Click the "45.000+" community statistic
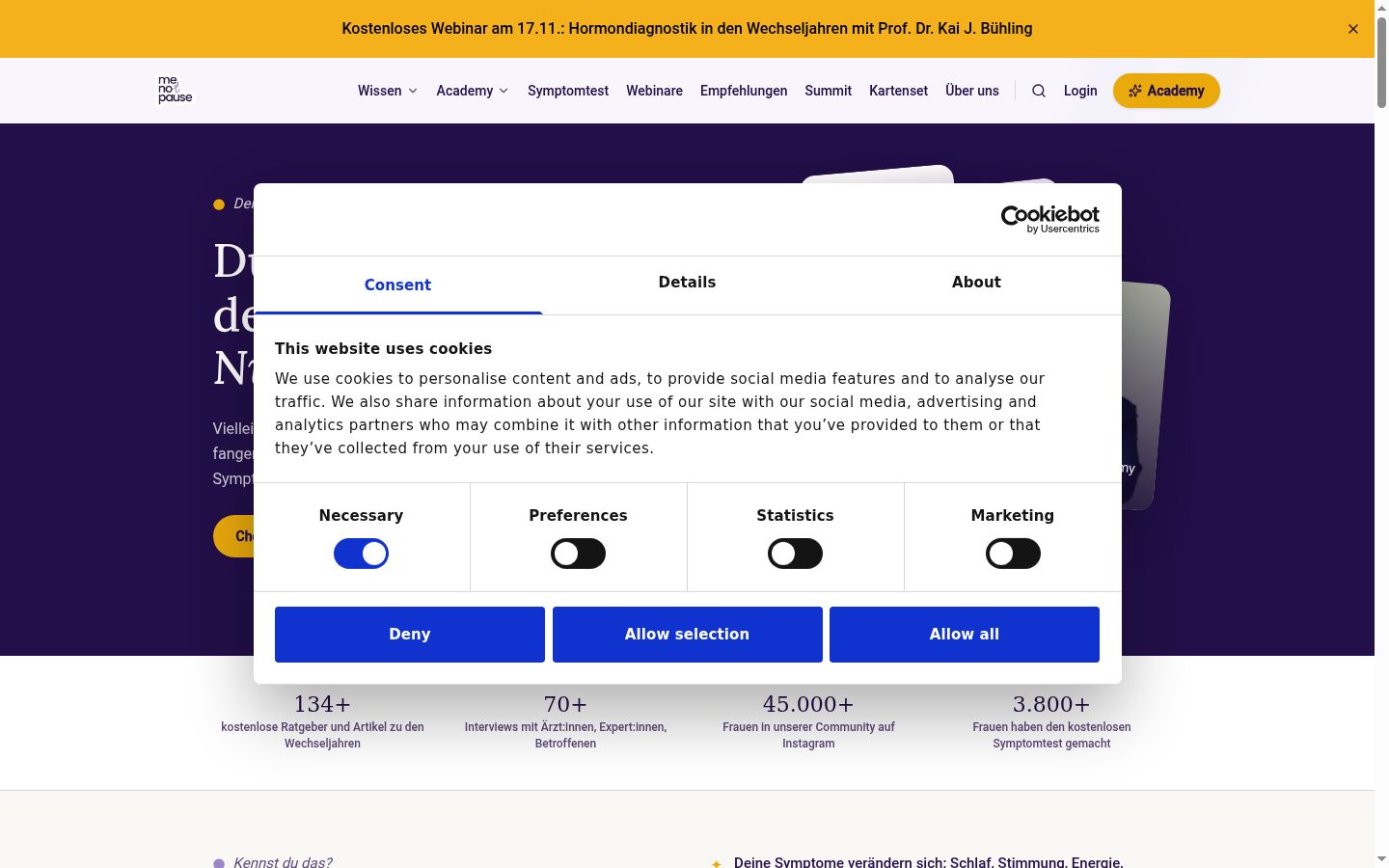The width and height of the screenshot is (1389, 868). [x=808, y=704]
